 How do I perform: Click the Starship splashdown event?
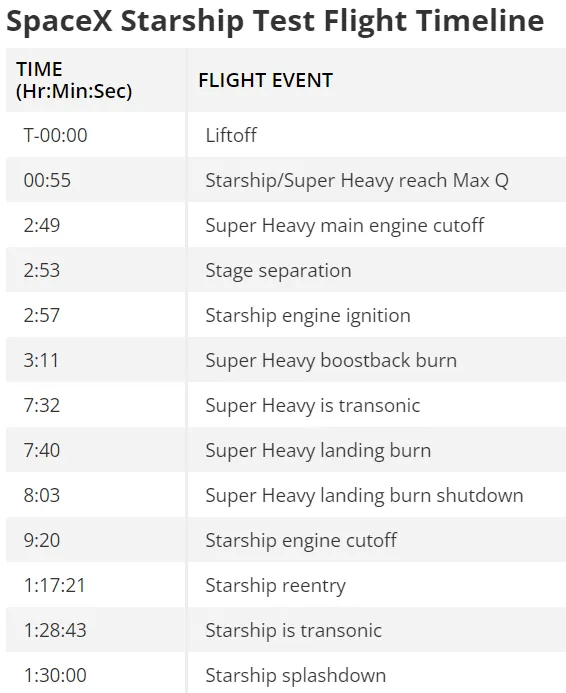click(x=296, y=675)
